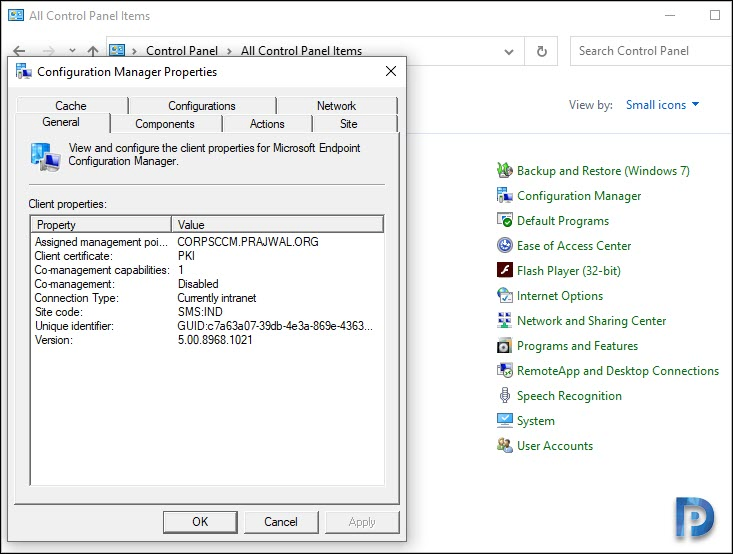Select the General tab
Image resolution: width=733 pixels, height=554 pixels.
61,122
